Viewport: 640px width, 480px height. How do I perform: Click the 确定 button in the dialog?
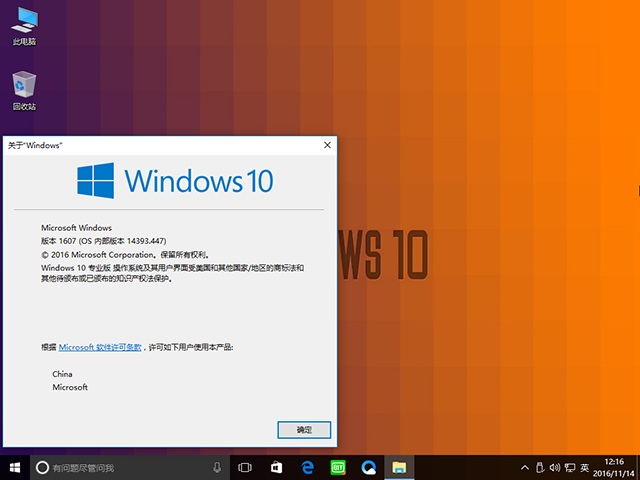304,429
